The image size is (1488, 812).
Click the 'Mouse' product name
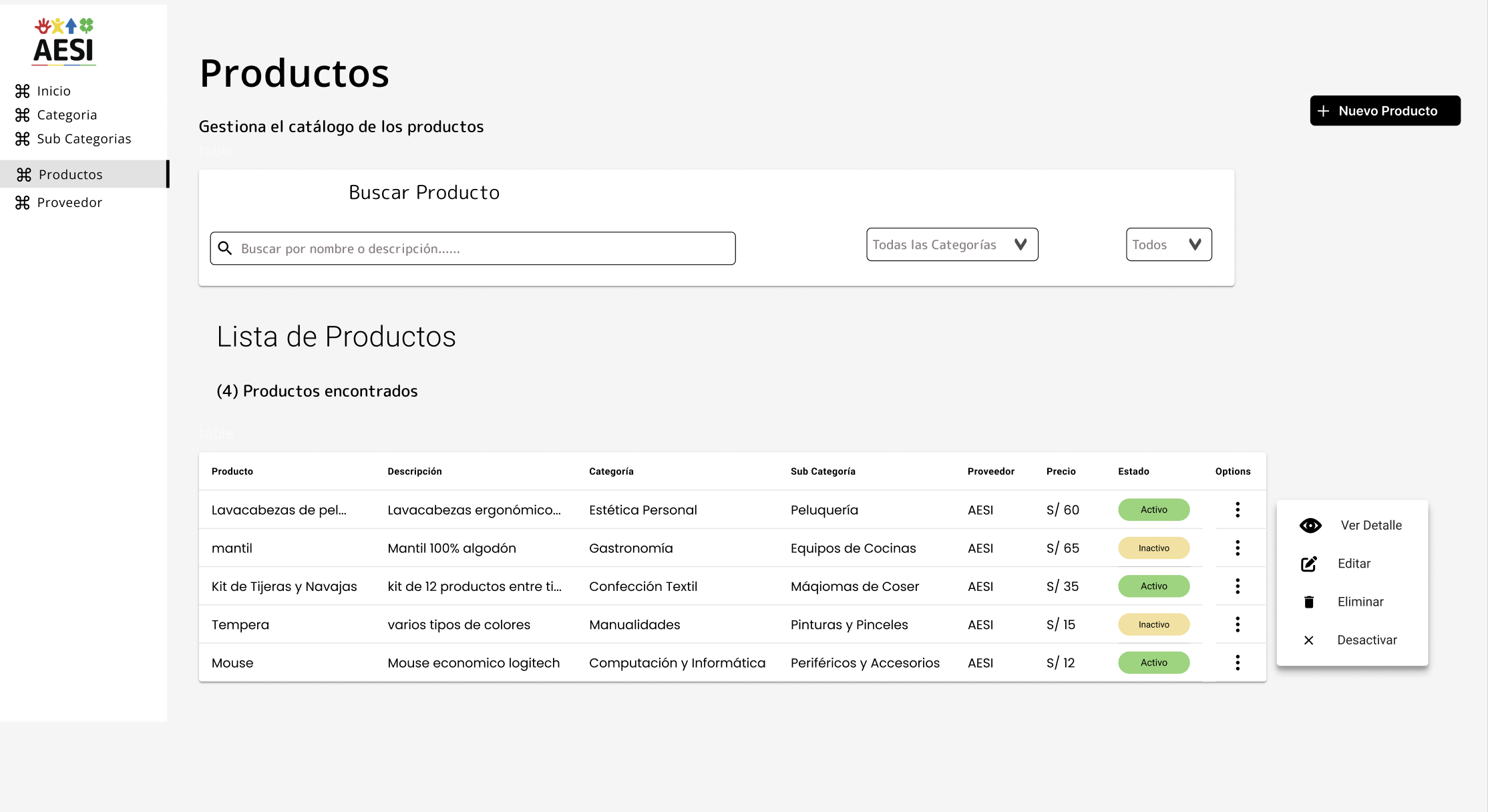pos(232,662)
